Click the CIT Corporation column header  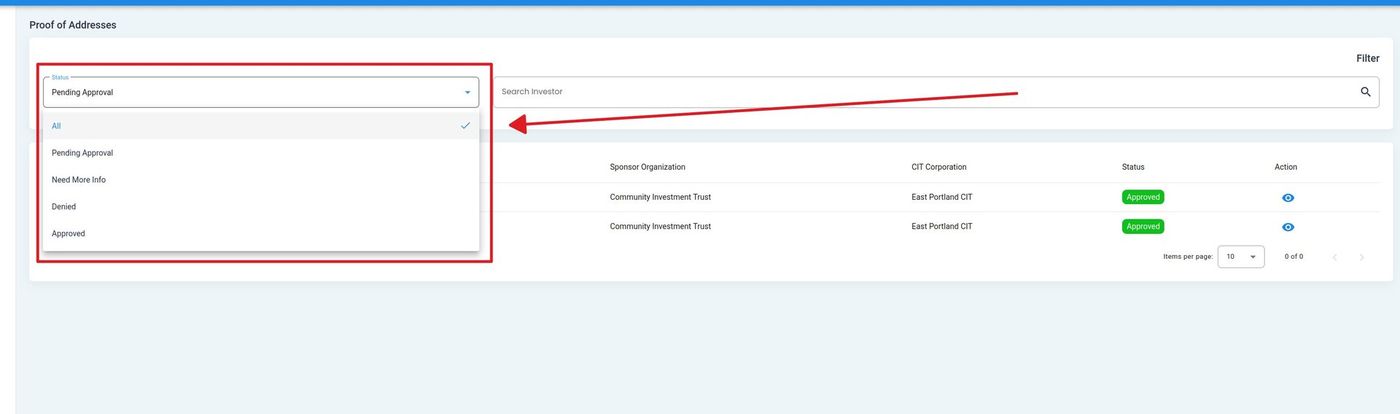click(938, 167)
